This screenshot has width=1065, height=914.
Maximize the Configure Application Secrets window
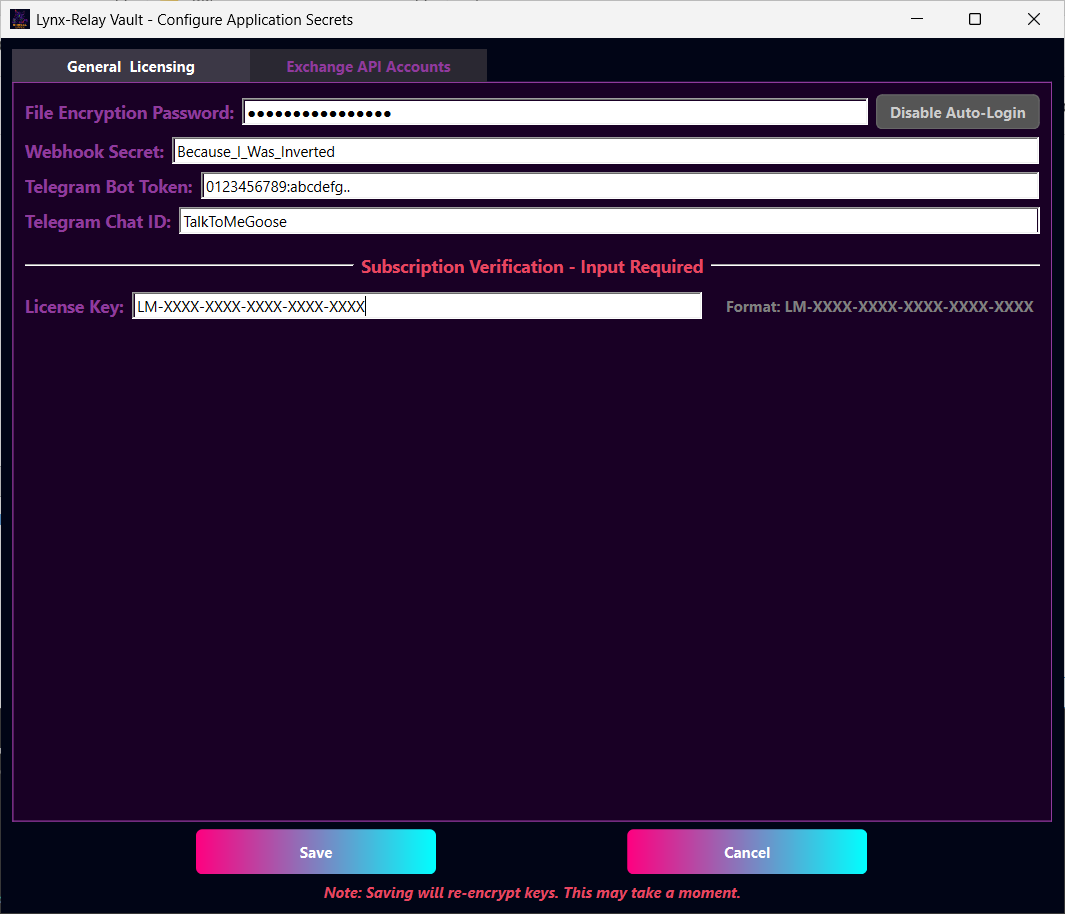(x=975, y=19)
